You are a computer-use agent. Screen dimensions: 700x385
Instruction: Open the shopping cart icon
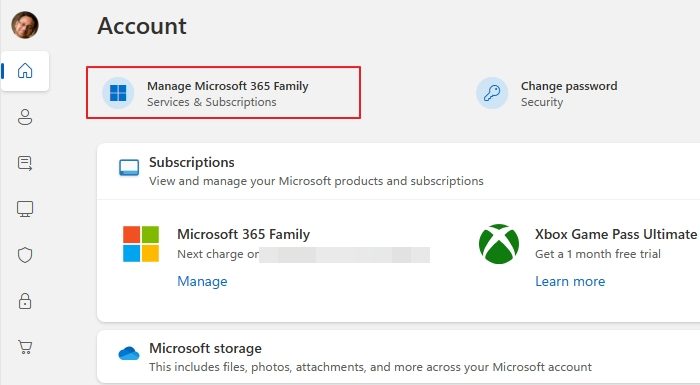tap(25, 347)
